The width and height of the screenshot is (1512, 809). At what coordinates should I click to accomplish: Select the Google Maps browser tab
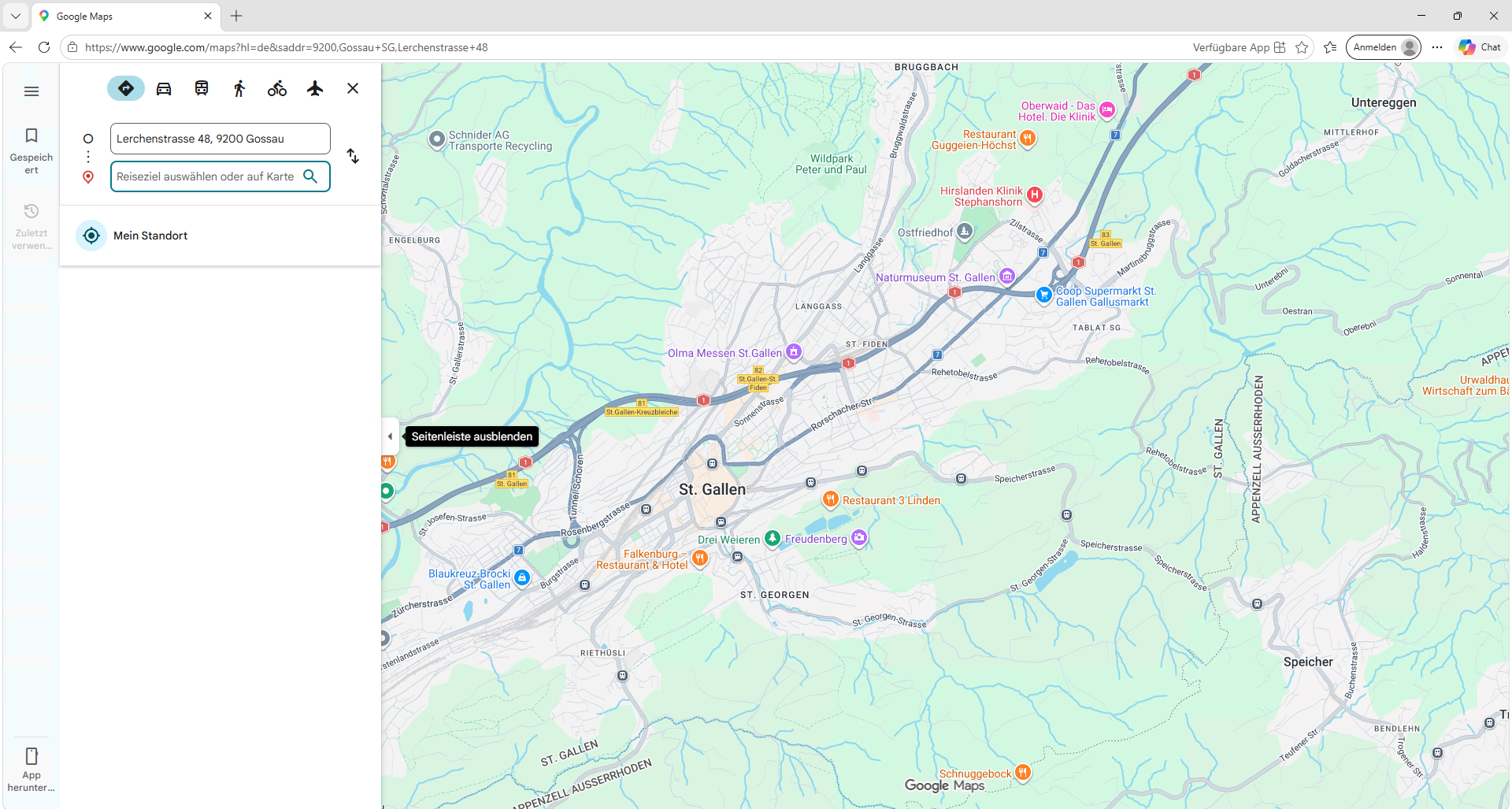pos(126,16)
